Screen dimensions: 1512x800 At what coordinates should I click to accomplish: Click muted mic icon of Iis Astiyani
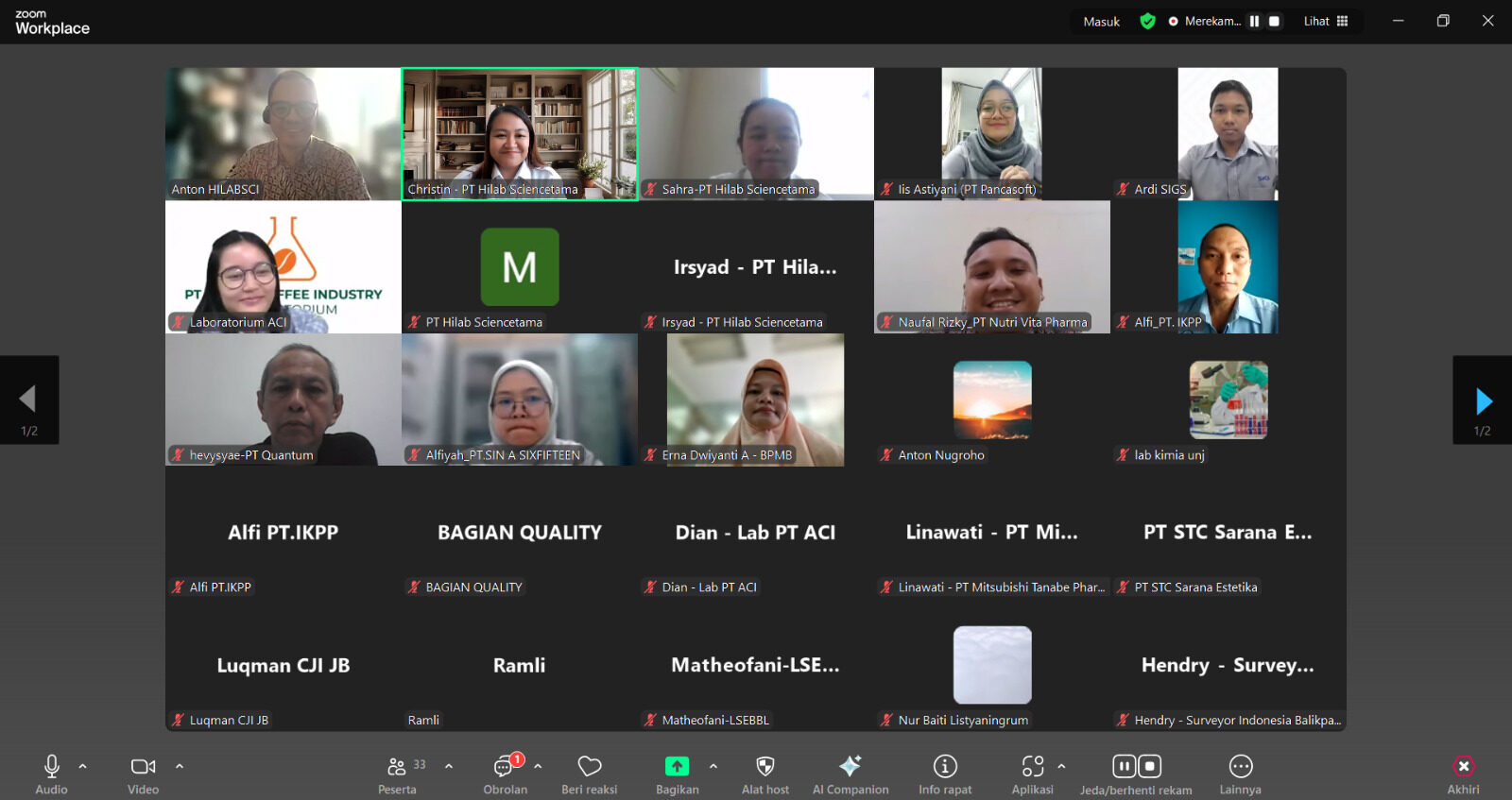[886, 189]
